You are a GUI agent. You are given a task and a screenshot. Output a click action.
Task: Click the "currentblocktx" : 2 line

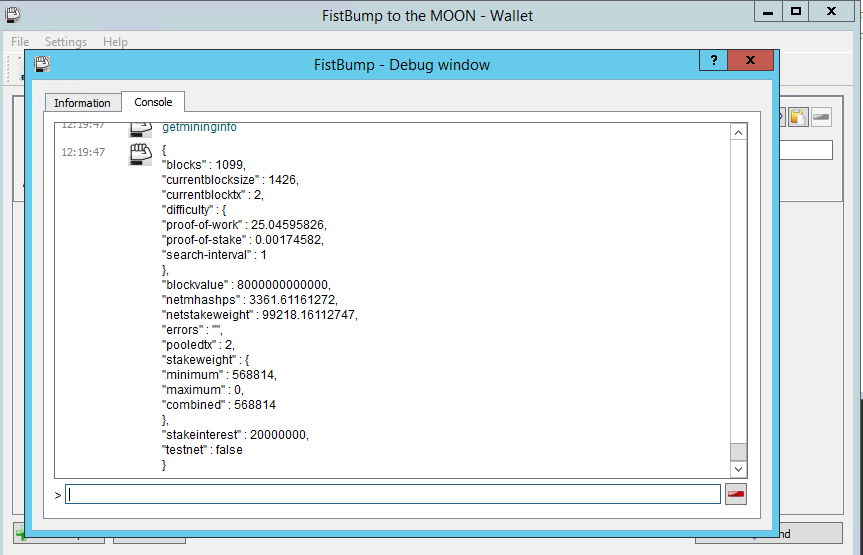[212, 195]
